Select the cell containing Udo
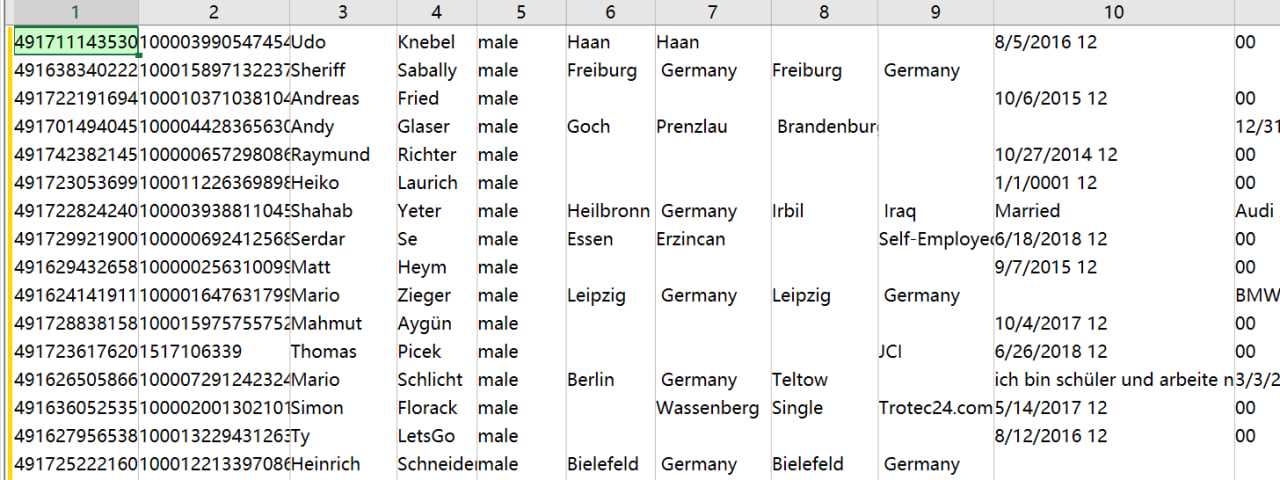 point(343,42)
